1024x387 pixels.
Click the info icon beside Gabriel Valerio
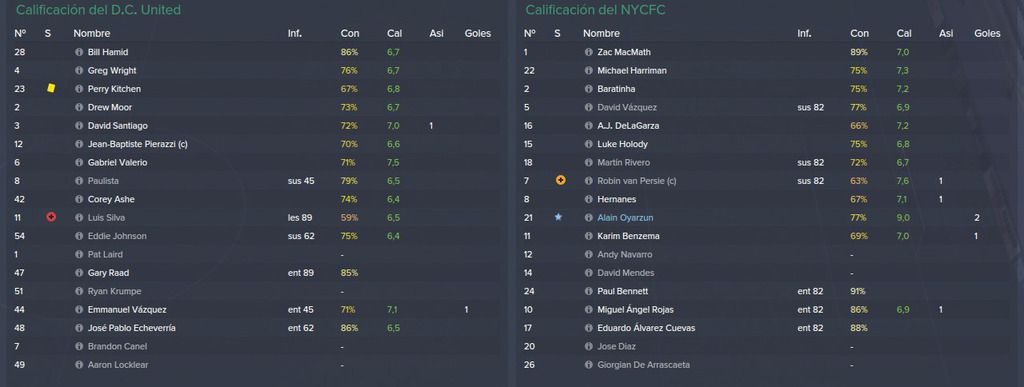[79, 163]
